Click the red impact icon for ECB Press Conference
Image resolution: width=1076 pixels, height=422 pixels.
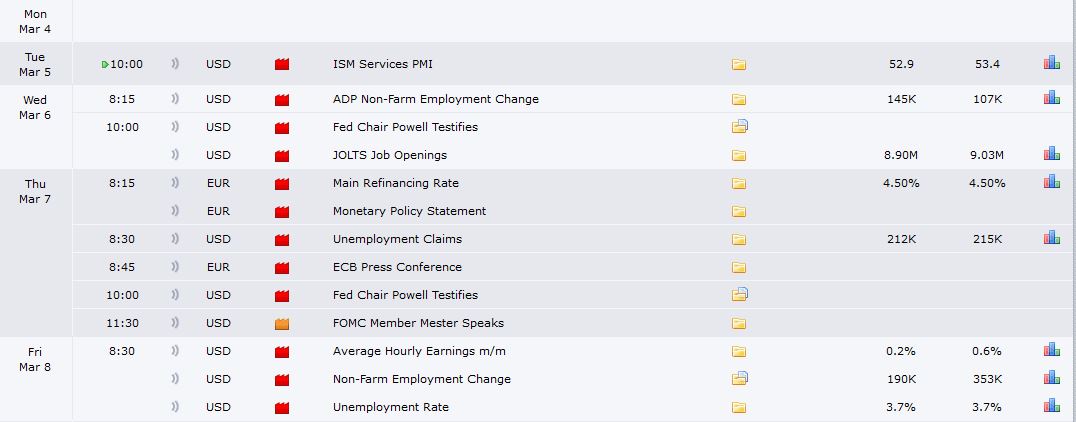pyautogui.click(x=282, y=267)
